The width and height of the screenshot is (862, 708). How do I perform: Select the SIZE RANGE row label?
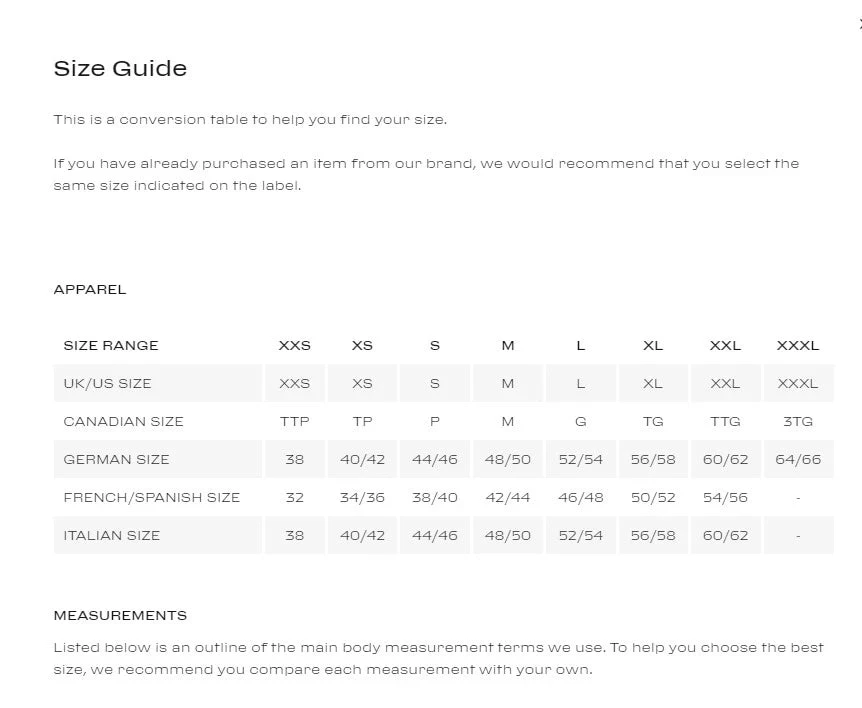[x=111, y=345]
